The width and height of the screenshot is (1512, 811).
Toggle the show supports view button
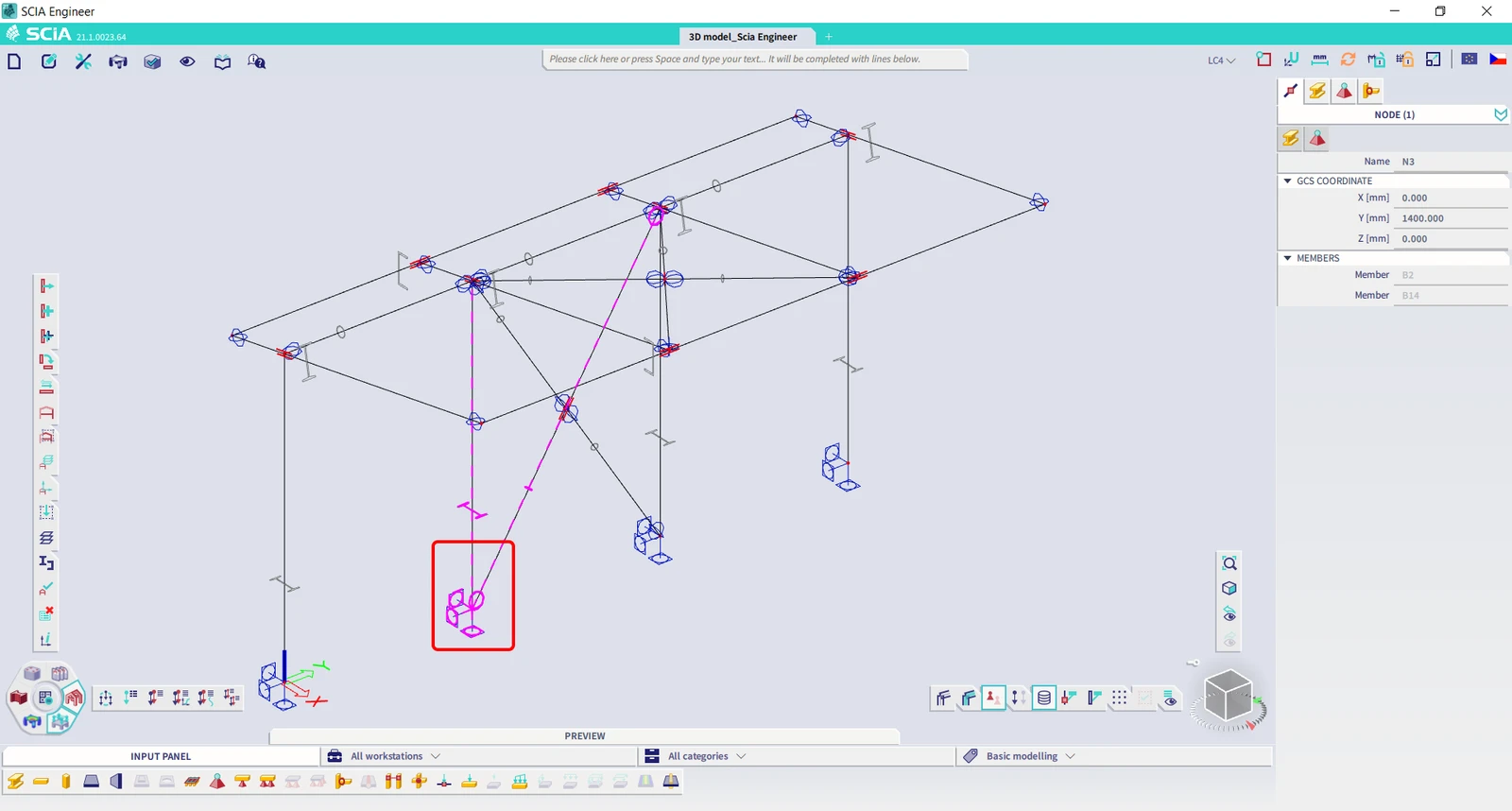coord(993,698)
